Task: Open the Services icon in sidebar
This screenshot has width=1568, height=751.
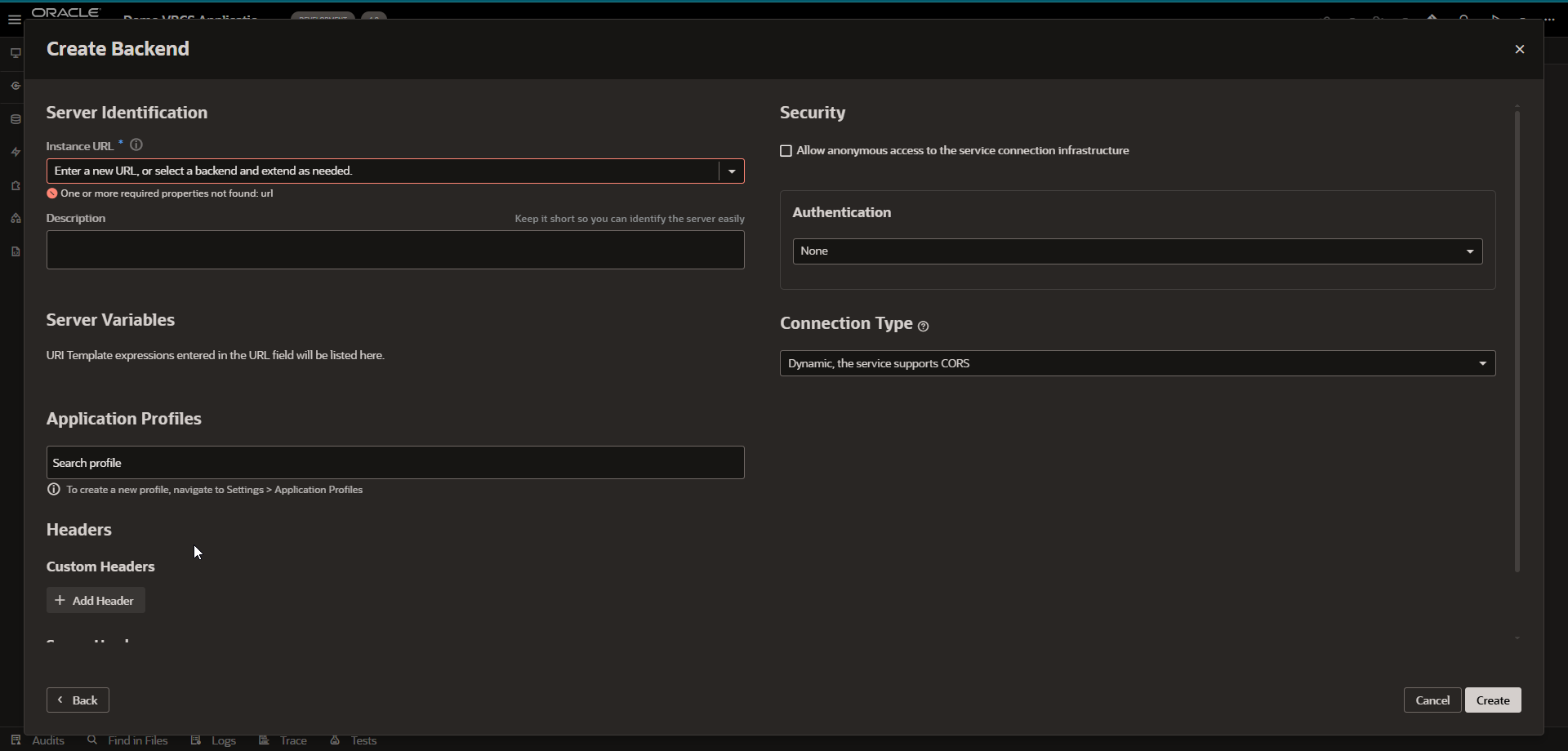Action: (x=15, y=86)
